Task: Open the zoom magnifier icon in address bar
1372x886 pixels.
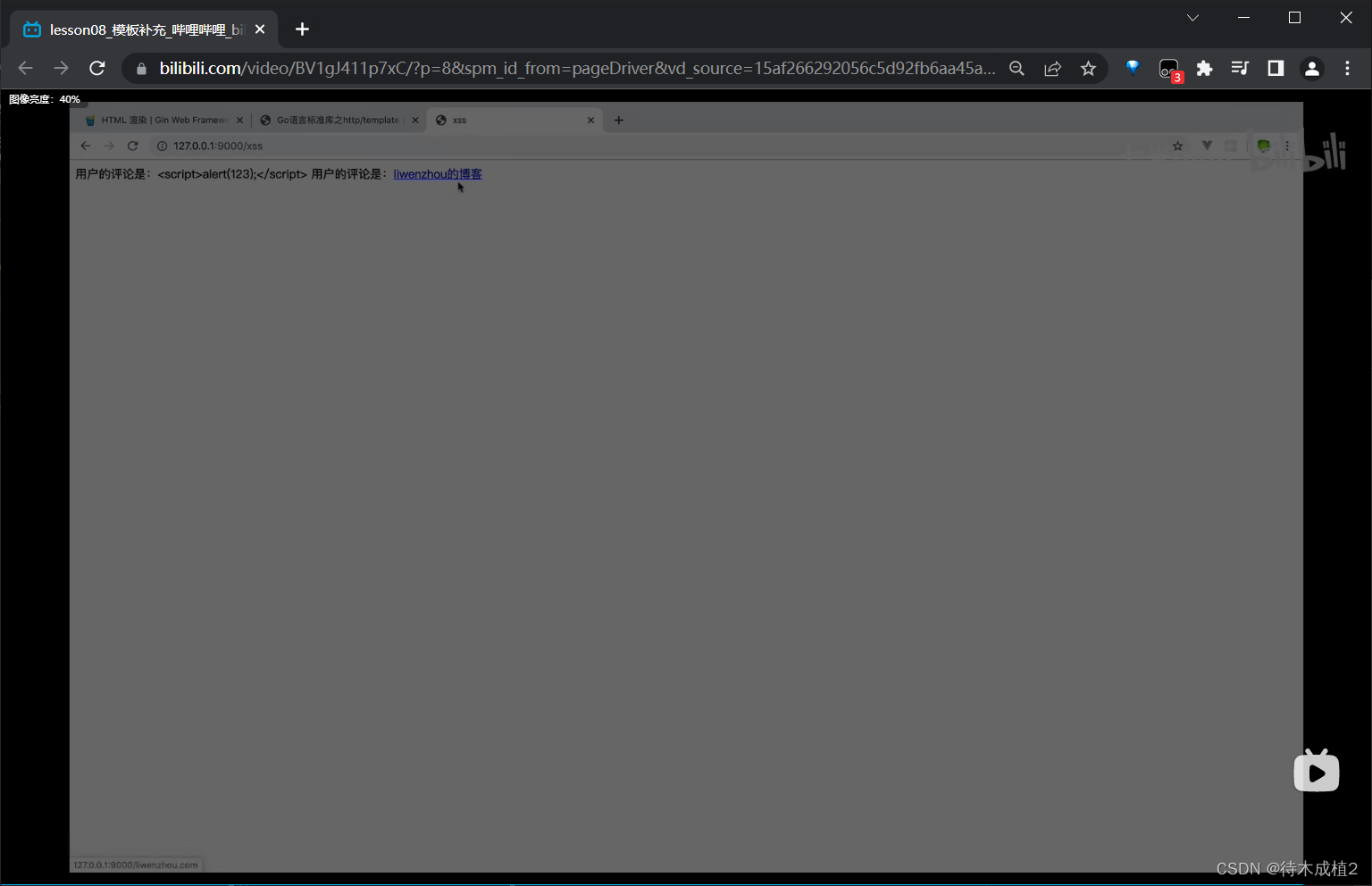Action: coord(1016,69)
